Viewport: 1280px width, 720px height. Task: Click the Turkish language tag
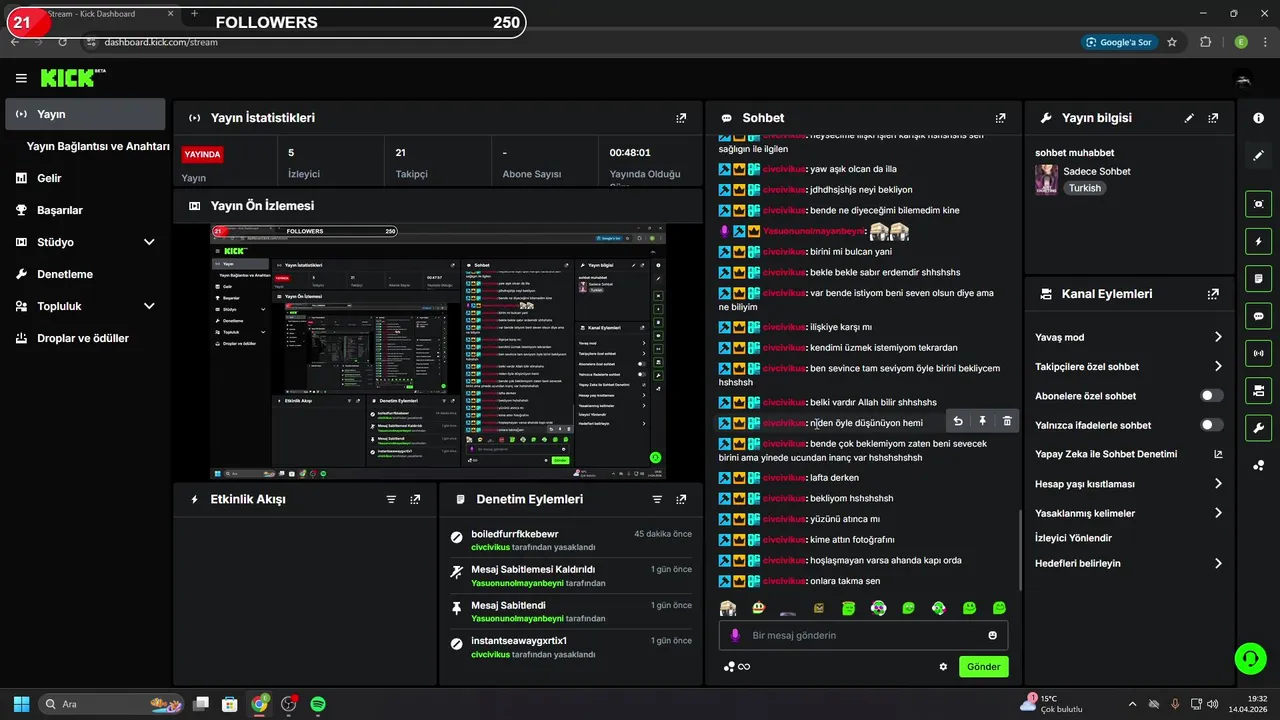point(1084,188)
